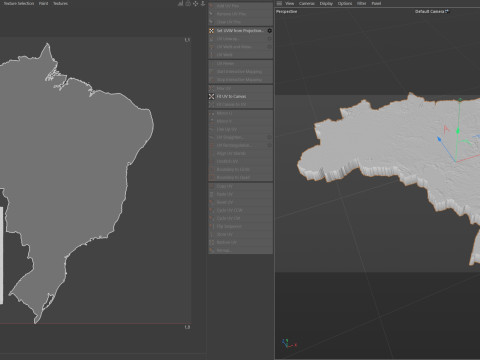Click the Store UV command

[x=240, y=234]
